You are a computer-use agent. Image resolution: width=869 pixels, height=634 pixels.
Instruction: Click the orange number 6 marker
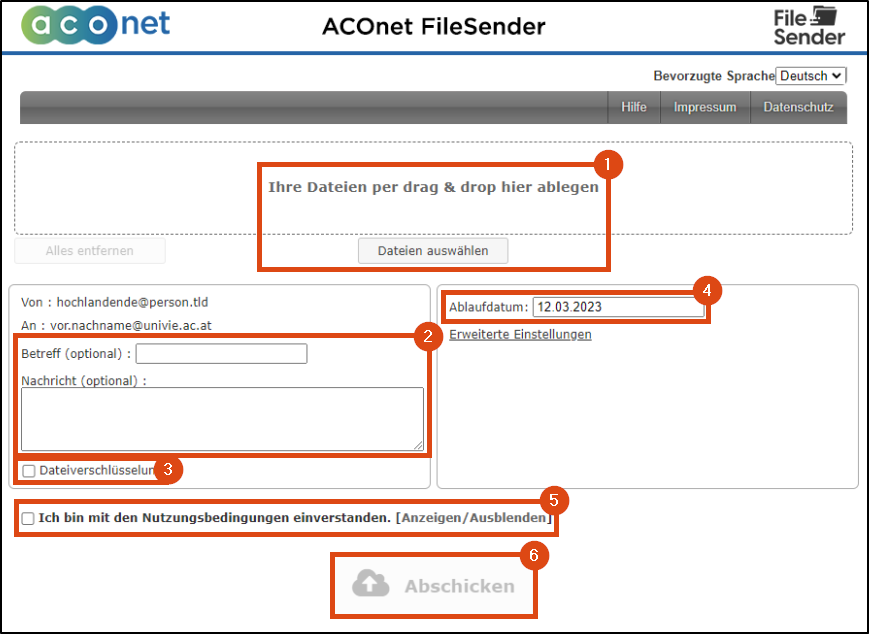(x=535, y=557)
